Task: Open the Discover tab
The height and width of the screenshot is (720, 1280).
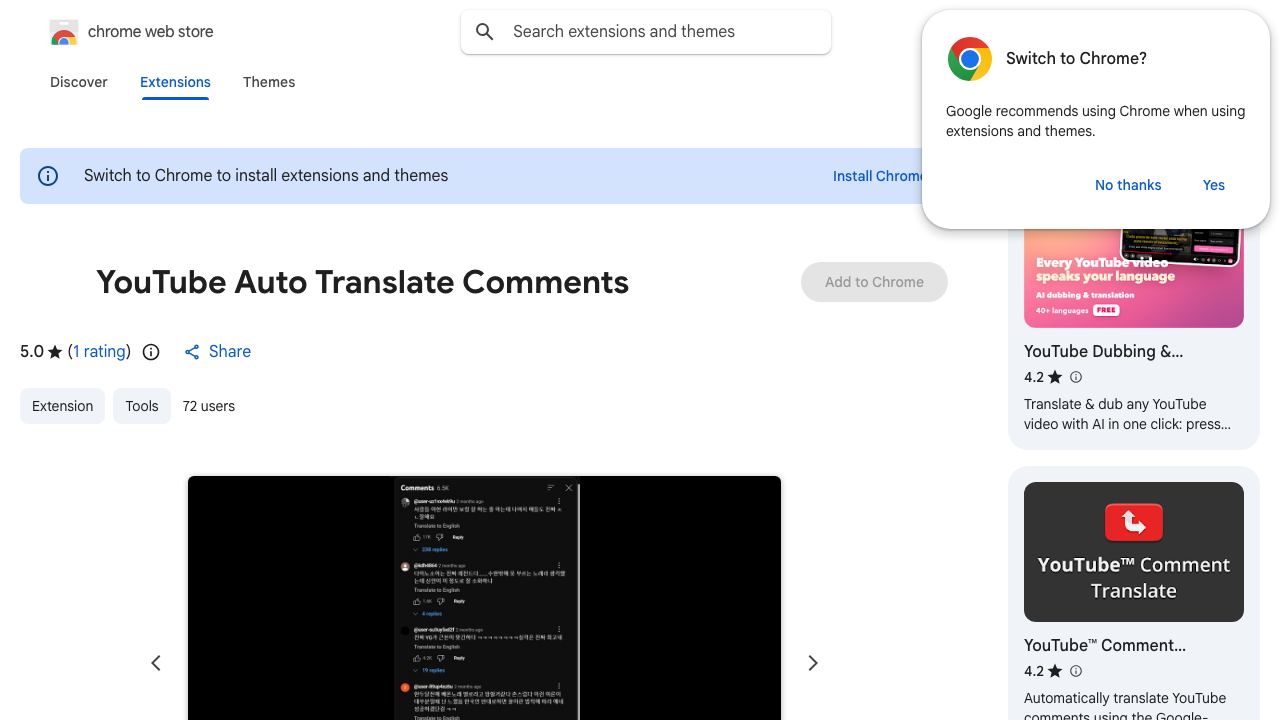Action: pyautogui.click(x=79, y=82)
